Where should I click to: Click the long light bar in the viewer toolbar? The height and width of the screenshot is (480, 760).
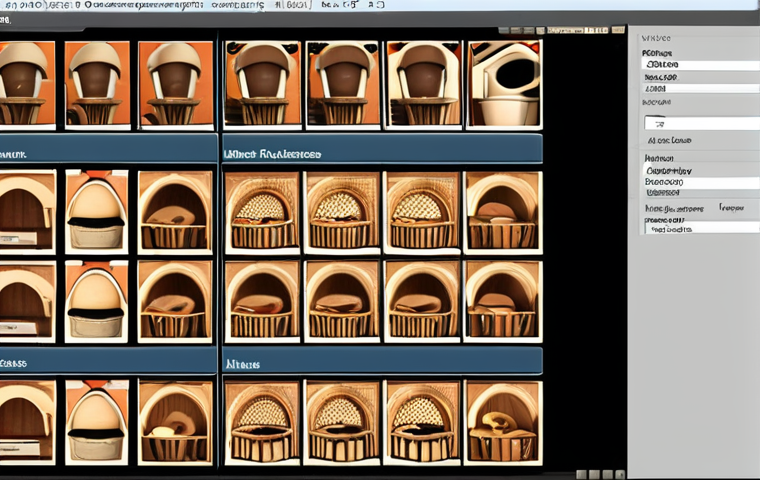click(x=577, y=30)
